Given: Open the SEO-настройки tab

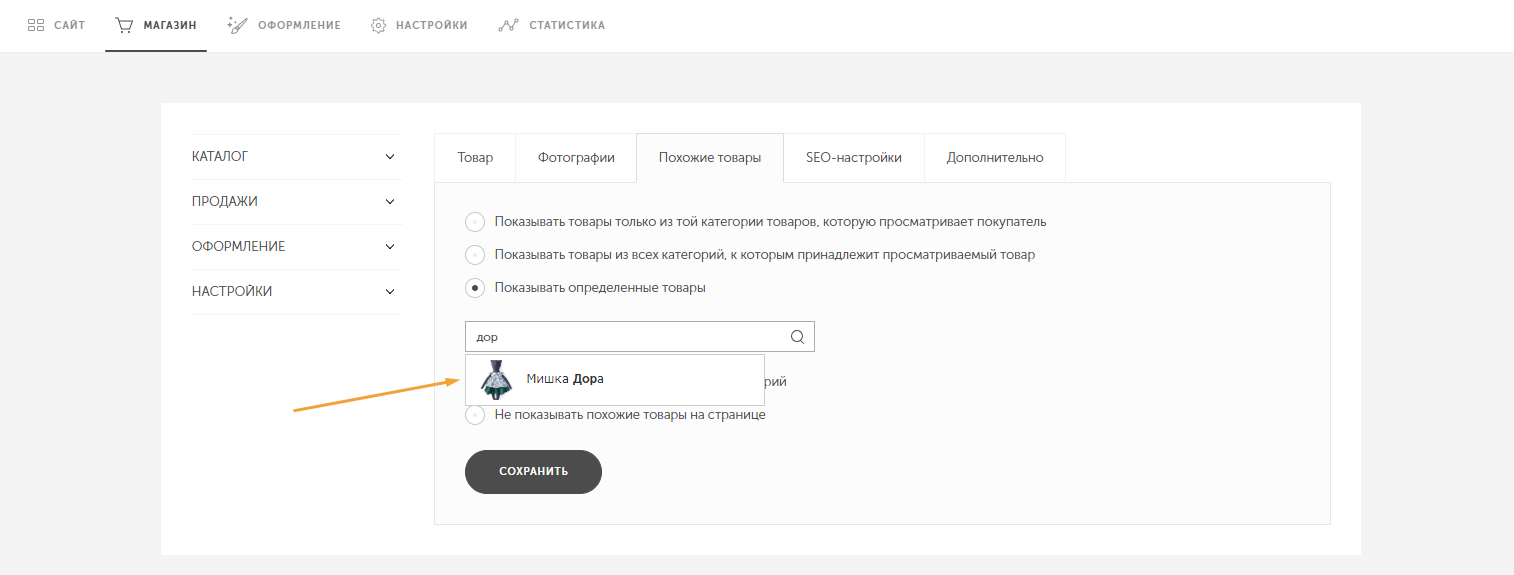Looking at the screenshot, I should [854, 158].
